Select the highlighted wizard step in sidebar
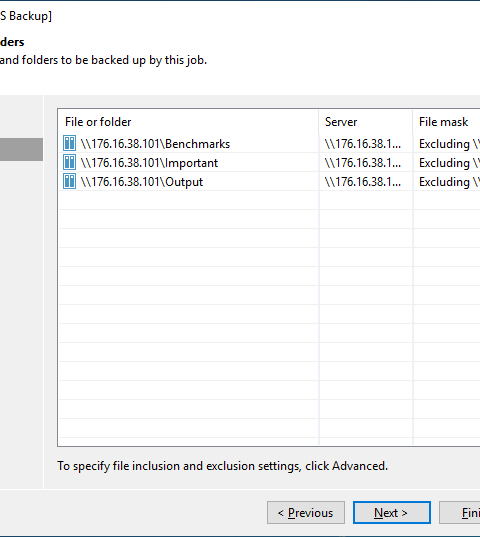 click(21, 149)
